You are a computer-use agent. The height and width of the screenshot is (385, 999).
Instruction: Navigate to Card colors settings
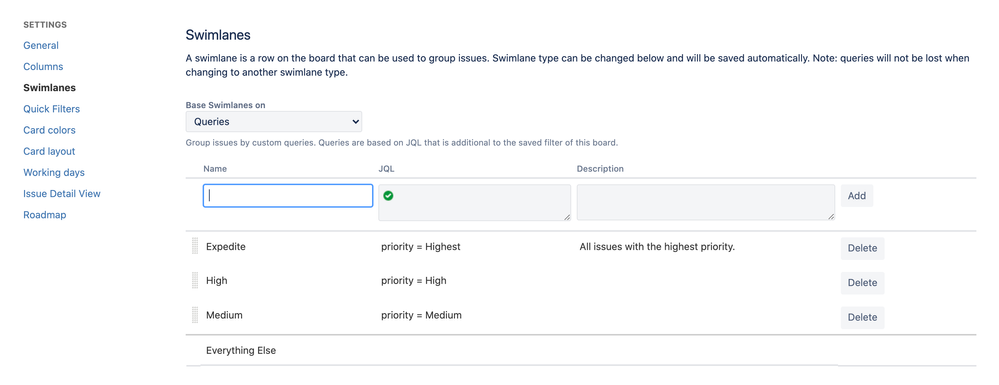coord(50,130)
